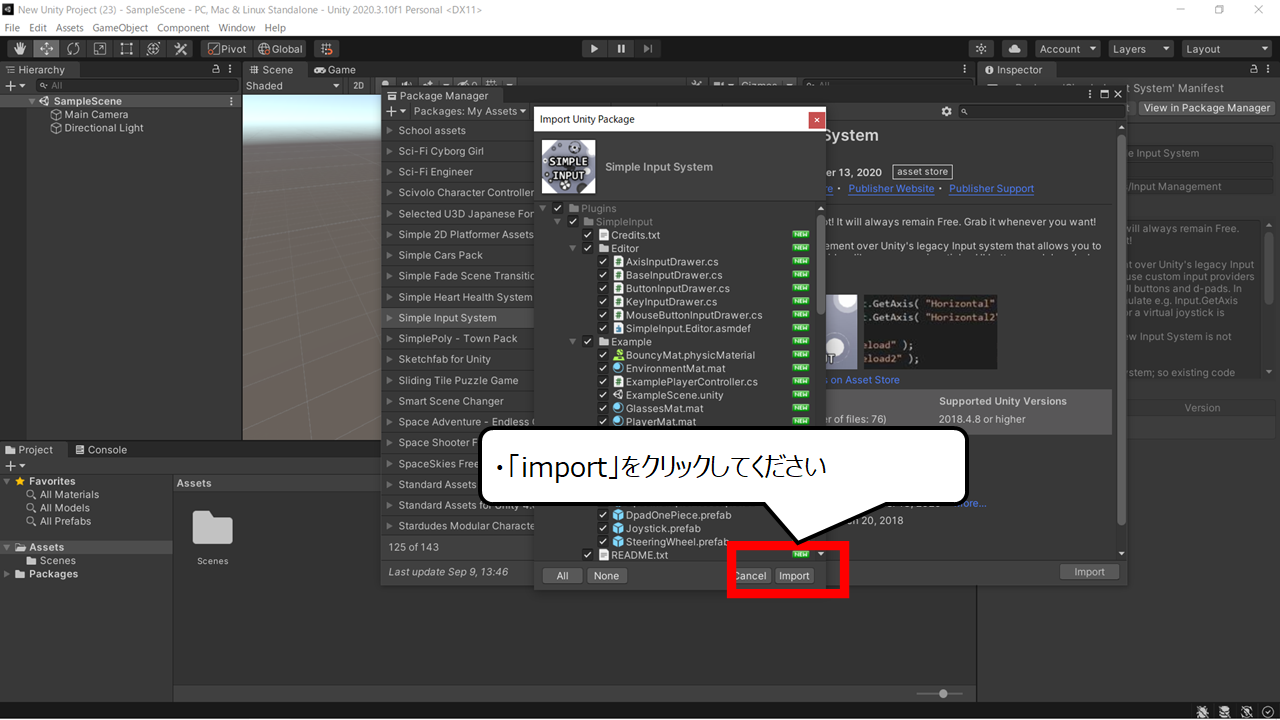This screenshot has height=720, width=1280.
Task: Uncheck README.txt checkbox
Action: [x=588, y=555]
